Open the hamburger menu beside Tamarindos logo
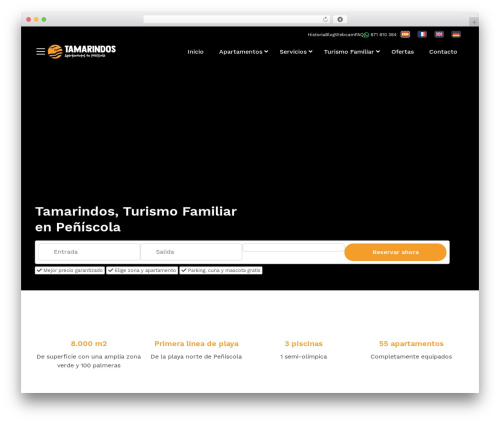The height and width of the screenshot is (423, 500). pos(40,52)
